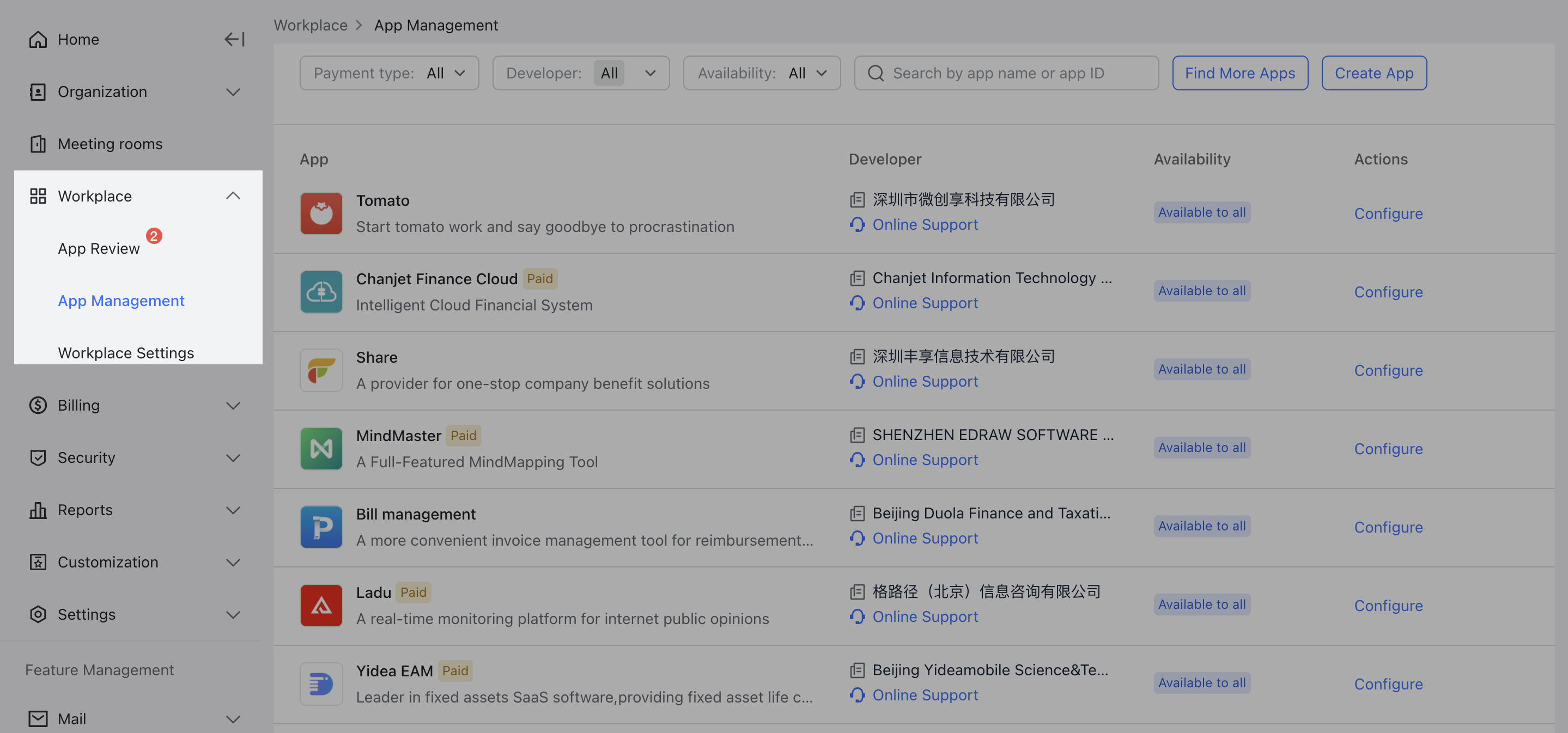Click Configure for Ladu
This screenshot has height=733, width=1568.
tap(1388, 606)
